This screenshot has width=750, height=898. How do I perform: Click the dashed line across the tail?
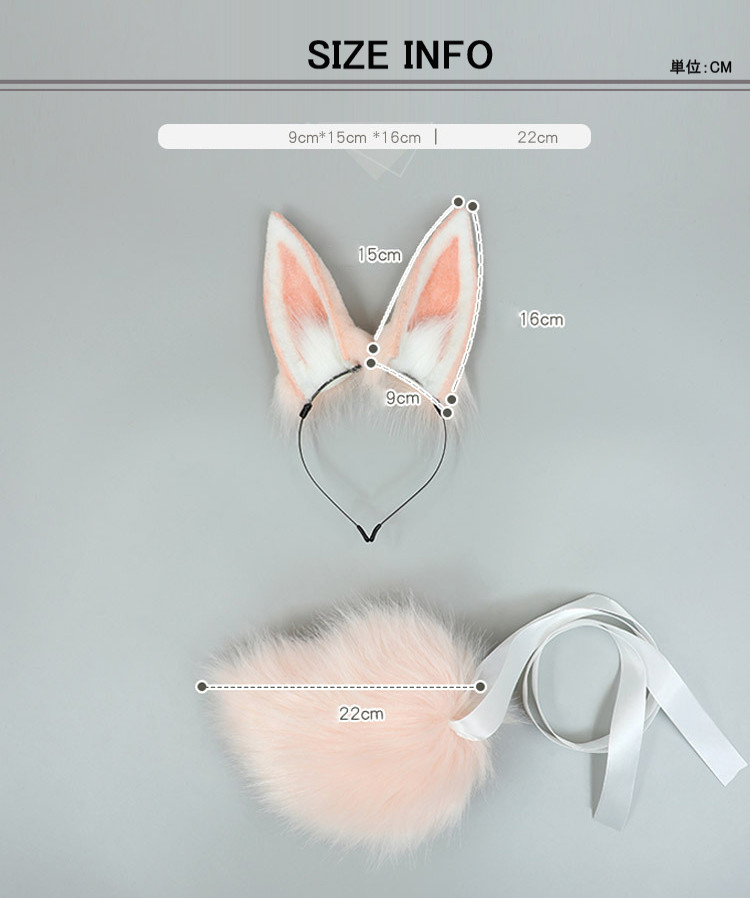[x=340, y=686]
